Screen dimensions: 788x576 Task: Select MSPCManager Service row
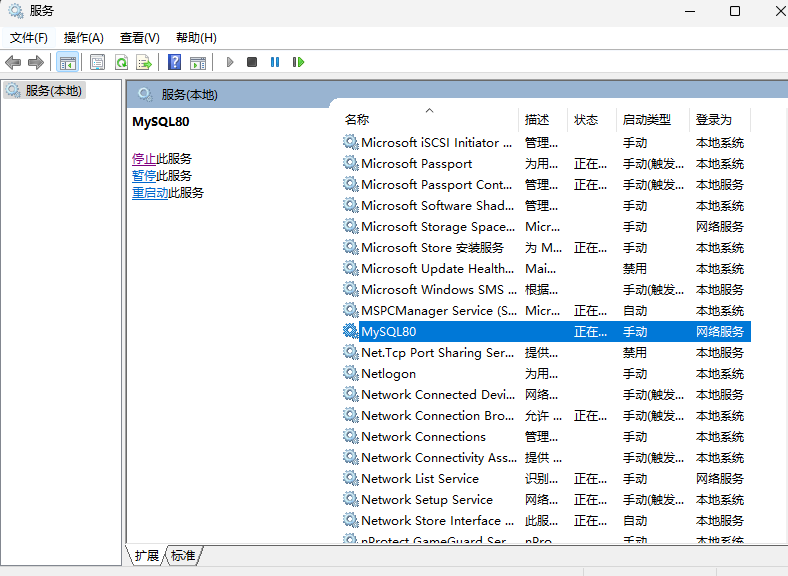pos(547,311)
